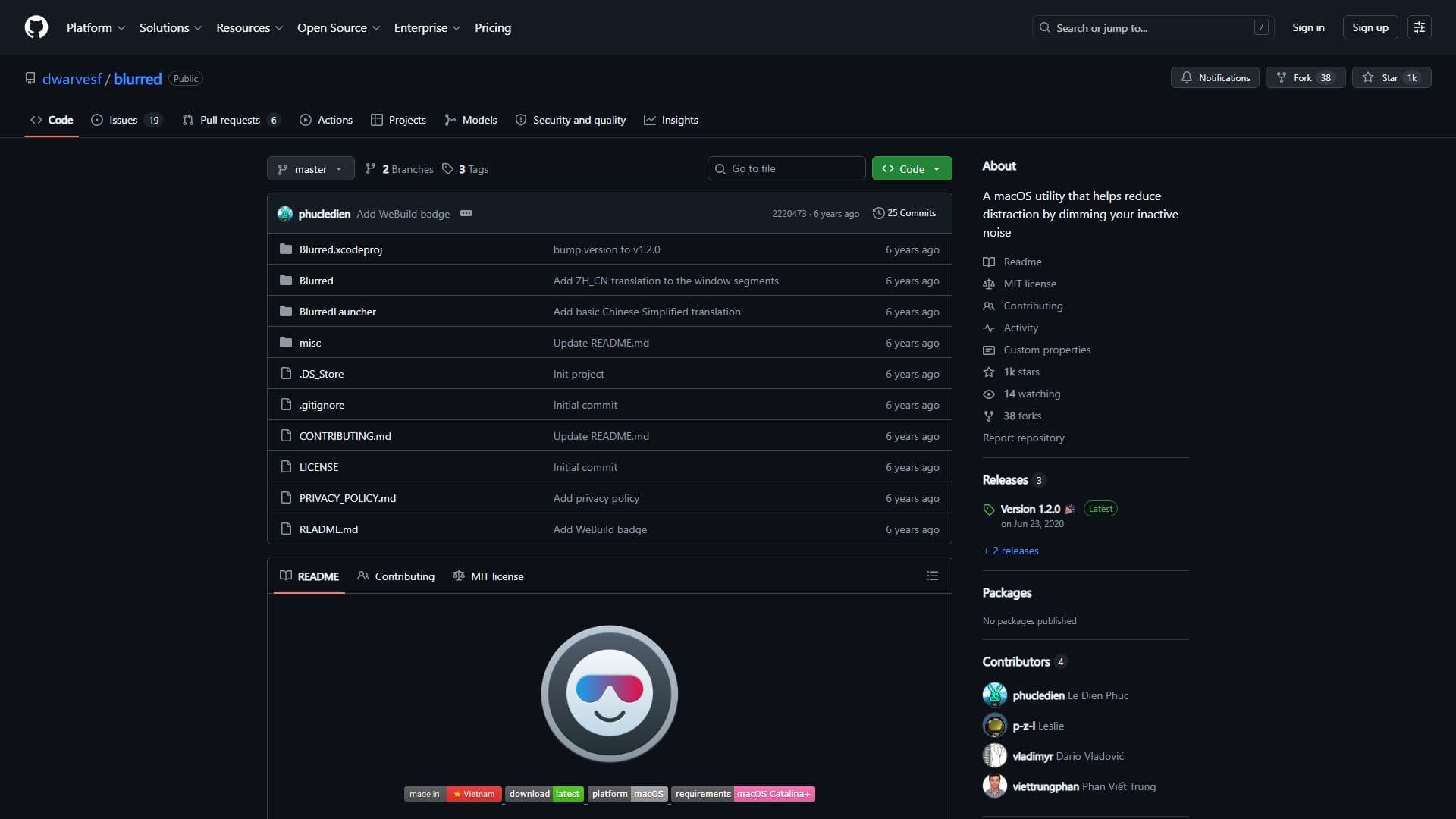
Task: Click the download latest badge
Action: (x=544, y=794)
